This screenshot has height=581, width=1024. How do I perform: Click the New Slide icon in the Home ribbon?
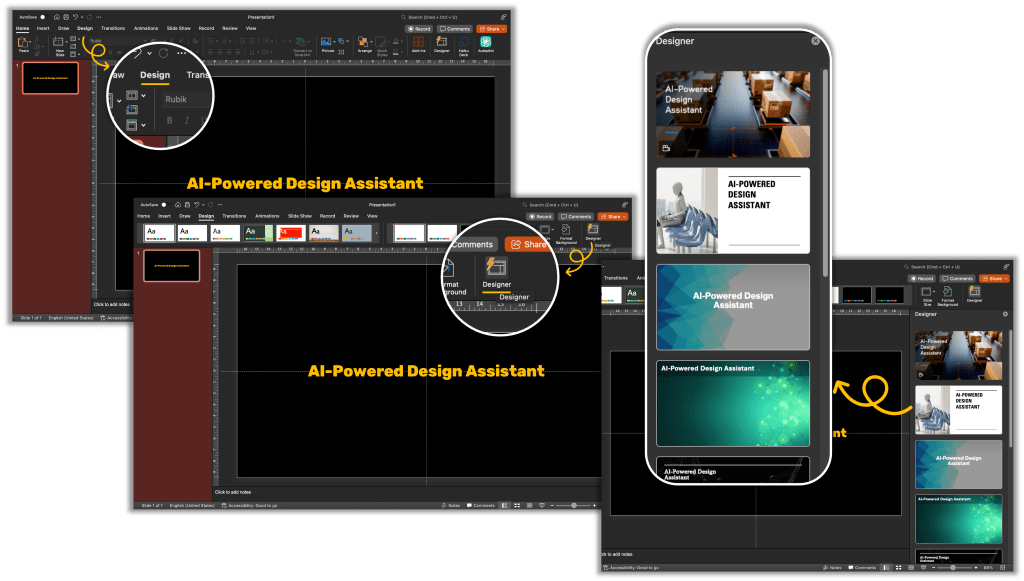pyautogui.click(x=58, y=43)
